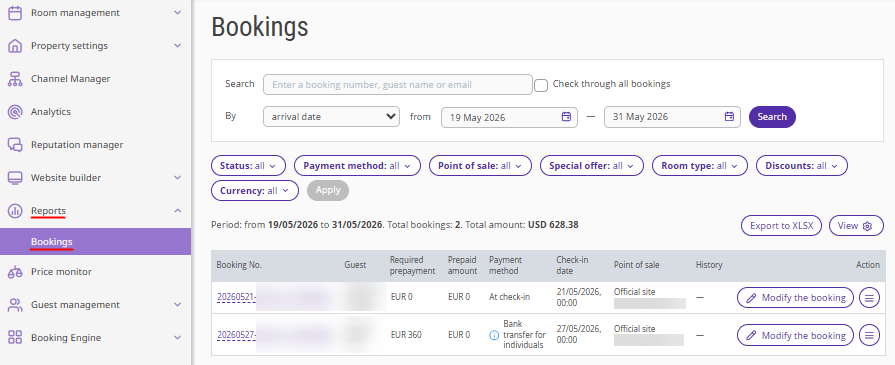Click the Search button

click(x=772, y=117)
